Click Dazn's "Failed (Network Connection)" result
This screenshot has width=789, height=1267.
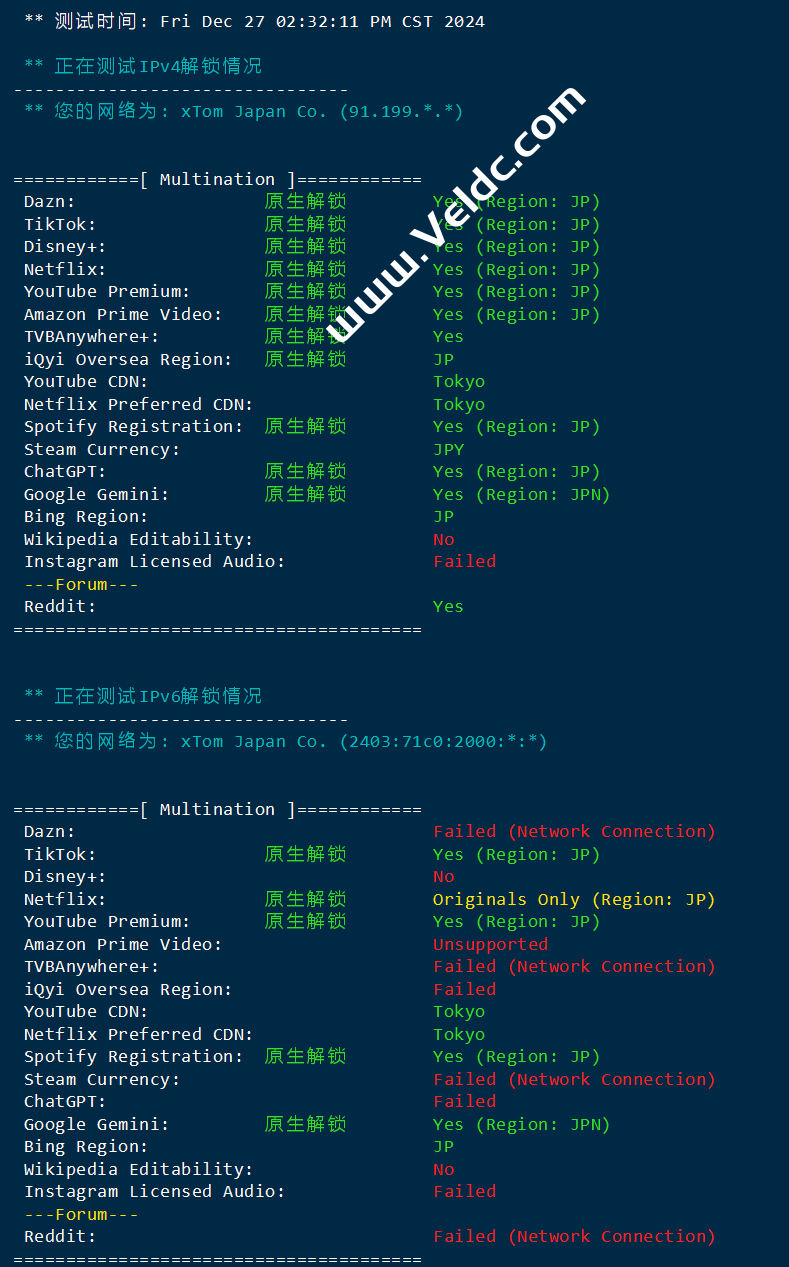574,832
